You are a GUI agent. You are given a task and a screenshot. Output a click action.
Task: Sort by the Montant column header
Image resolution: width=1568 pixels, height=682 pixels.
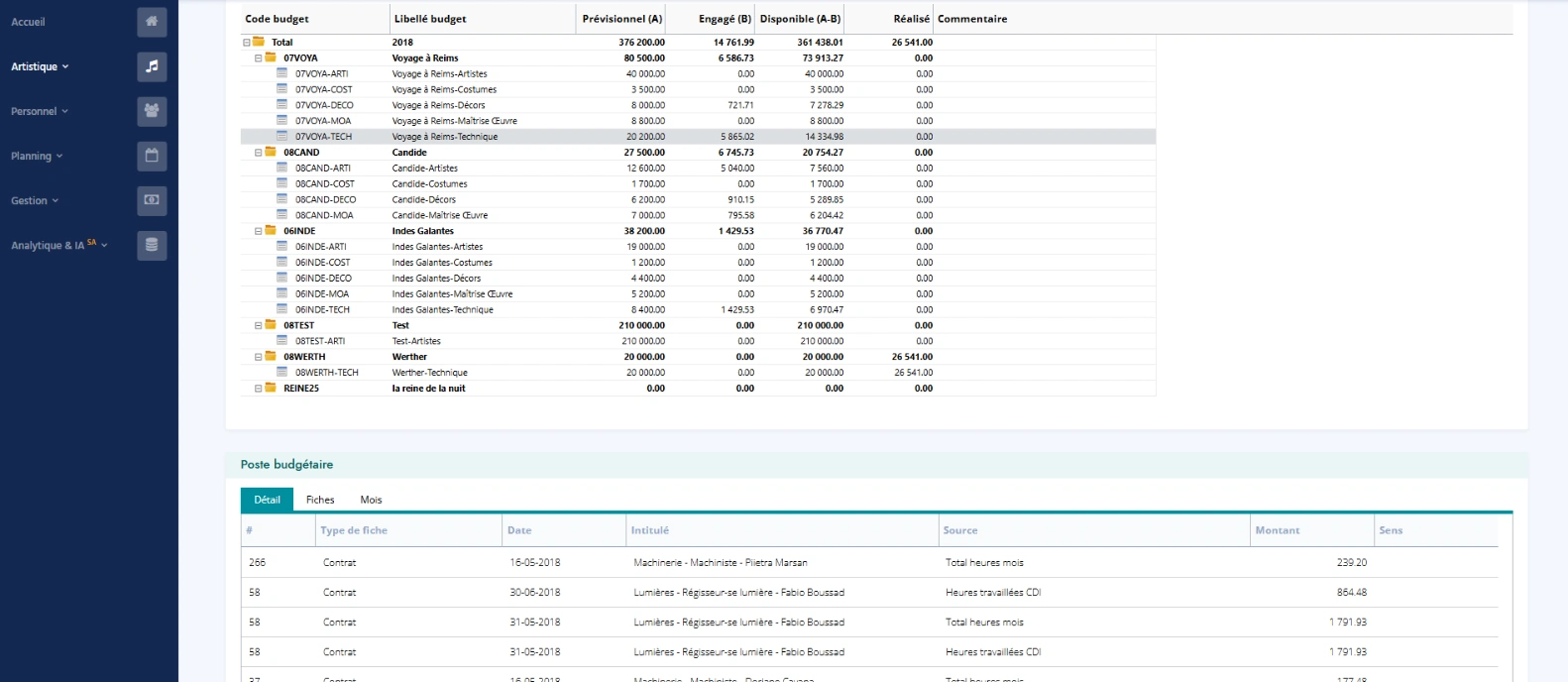pyautogui.click(x=1277, y=530)
